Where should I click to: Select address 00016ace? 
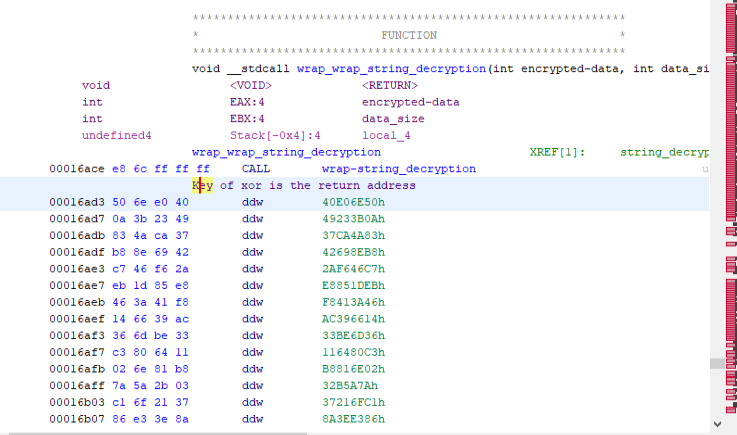pyautogui.click(x=77, y=169)
